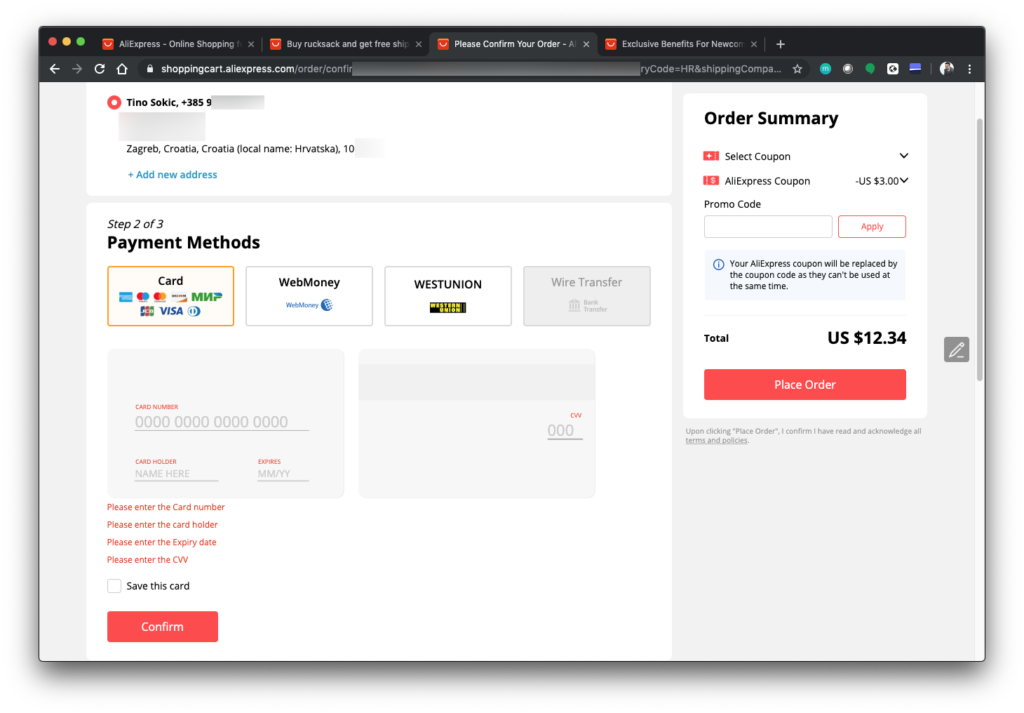Open the Chrome three-dot menu
This screenshot has height=713, width=1024.
click(x=969, y=69)
